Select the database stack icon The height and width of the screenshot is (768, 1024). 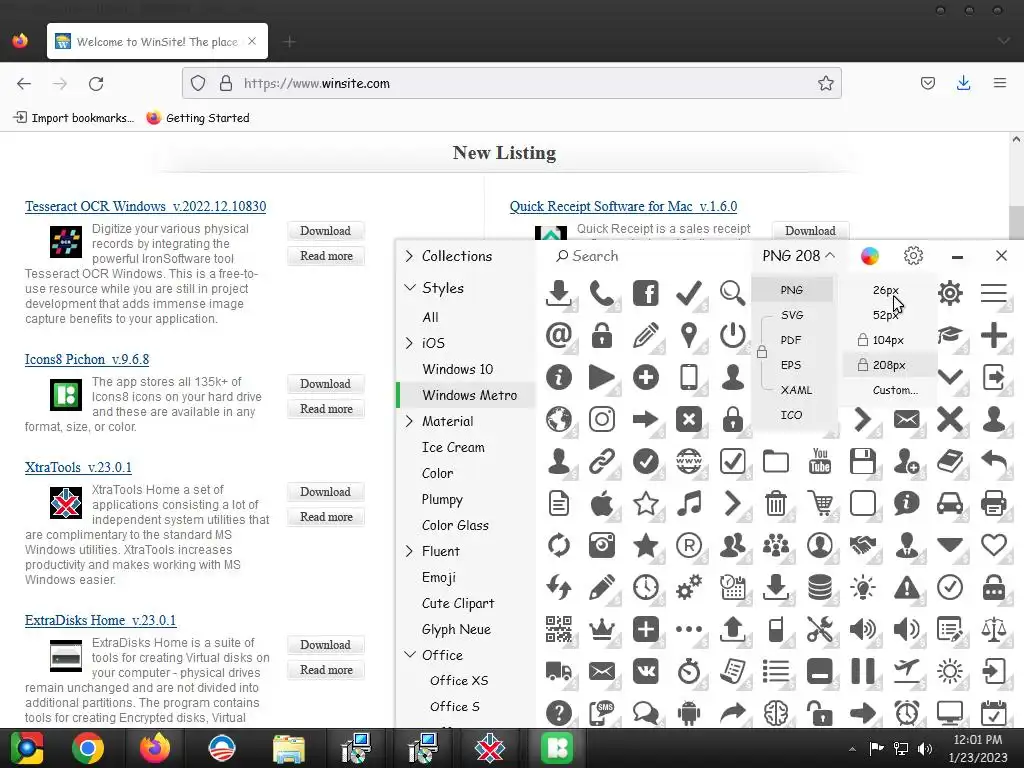tap(820, 587)
